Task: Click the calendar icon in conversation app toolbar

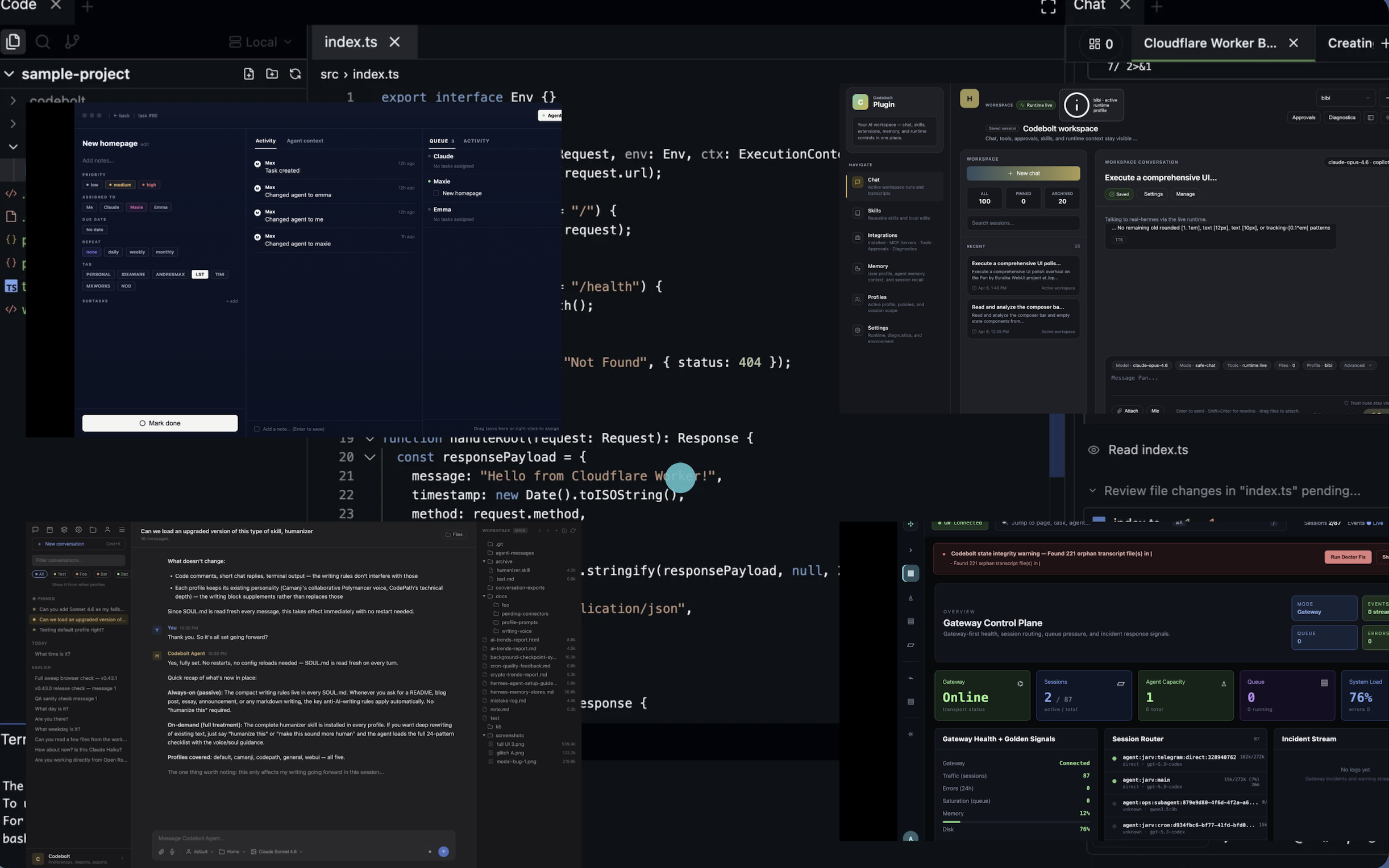Action: coord(49,530)
